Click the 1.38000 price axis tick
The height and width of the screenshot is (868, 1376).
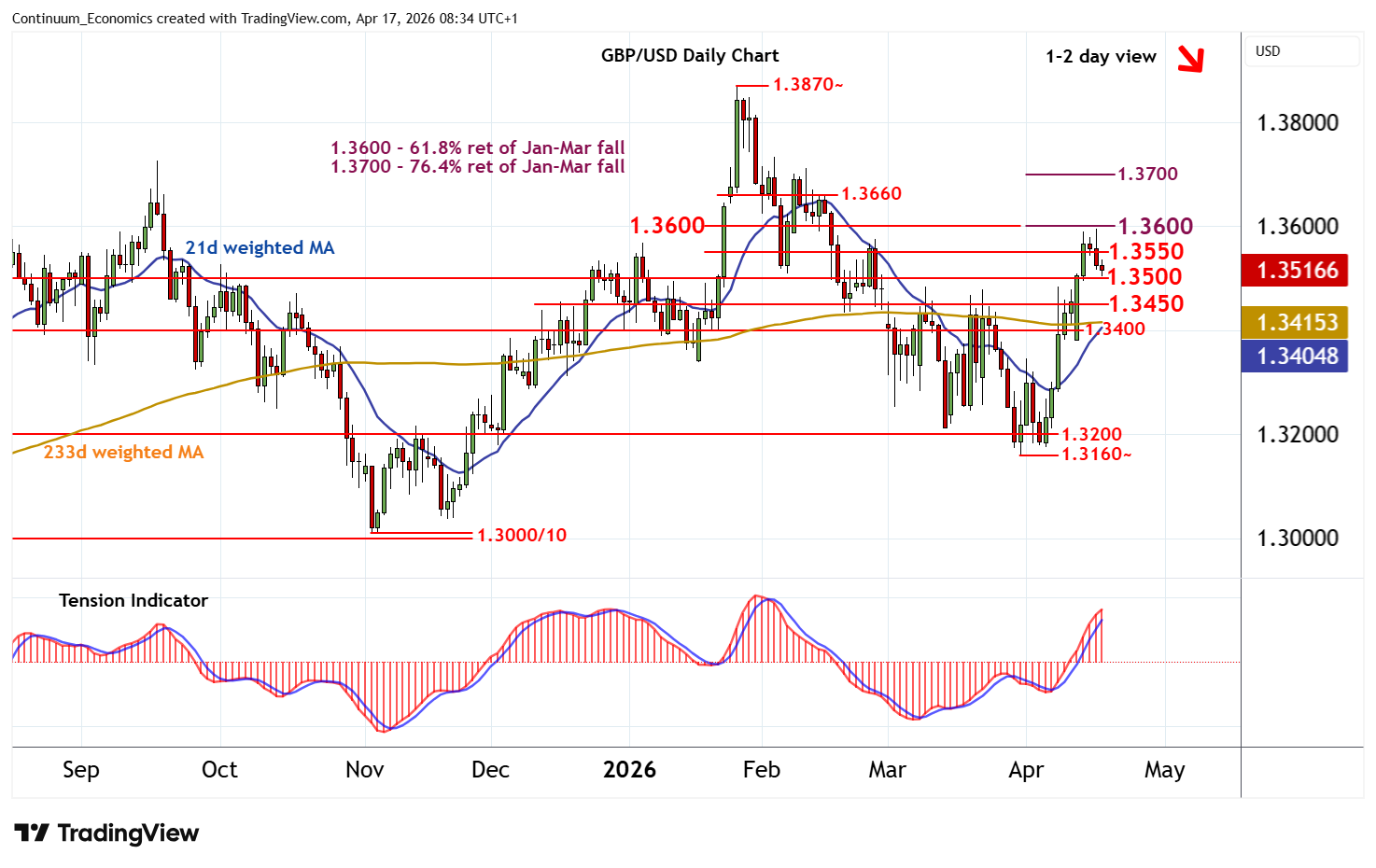click(1298, 123)
